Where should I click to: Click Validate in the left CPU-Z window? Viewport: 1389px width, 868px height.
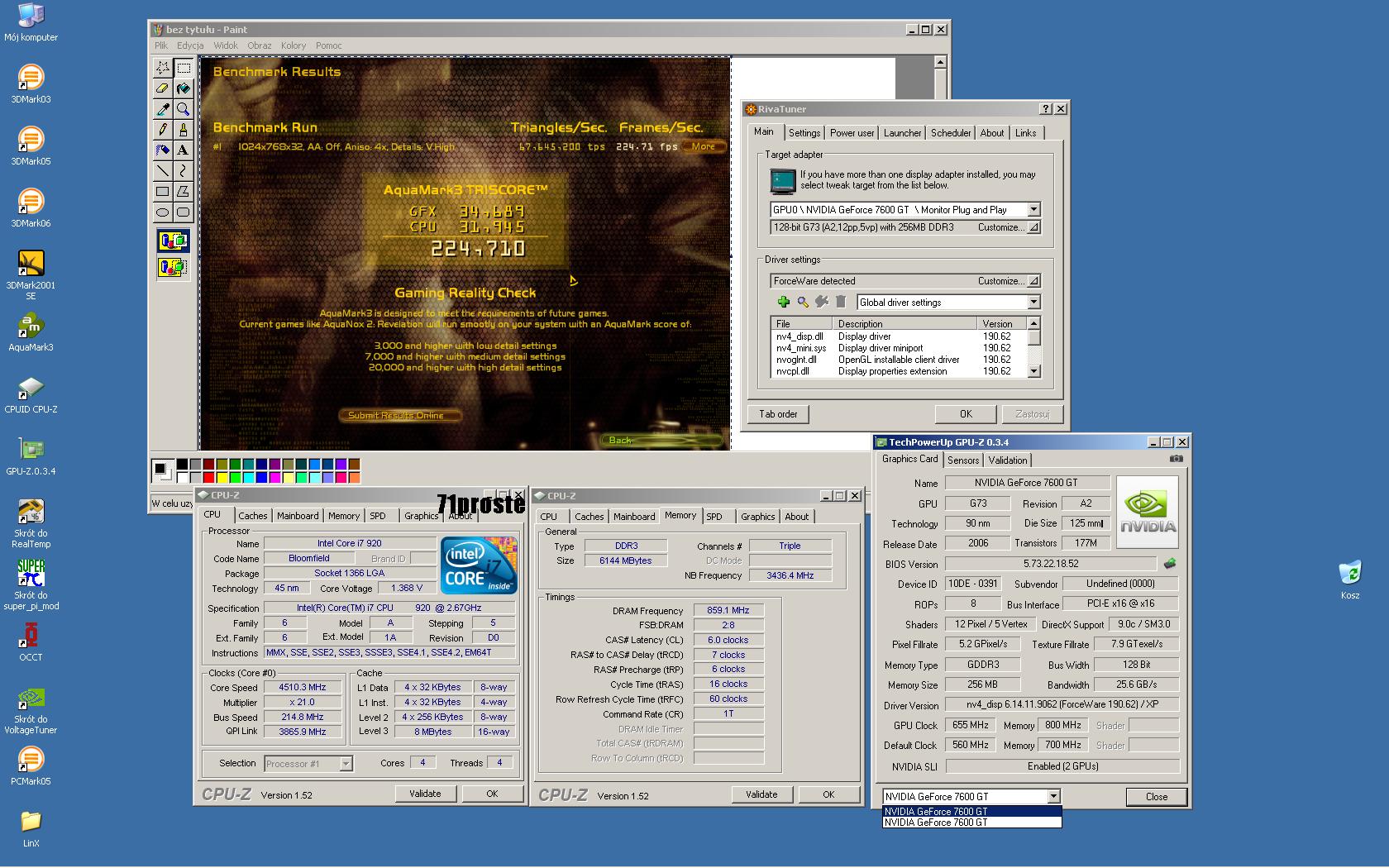pos(425,794)
